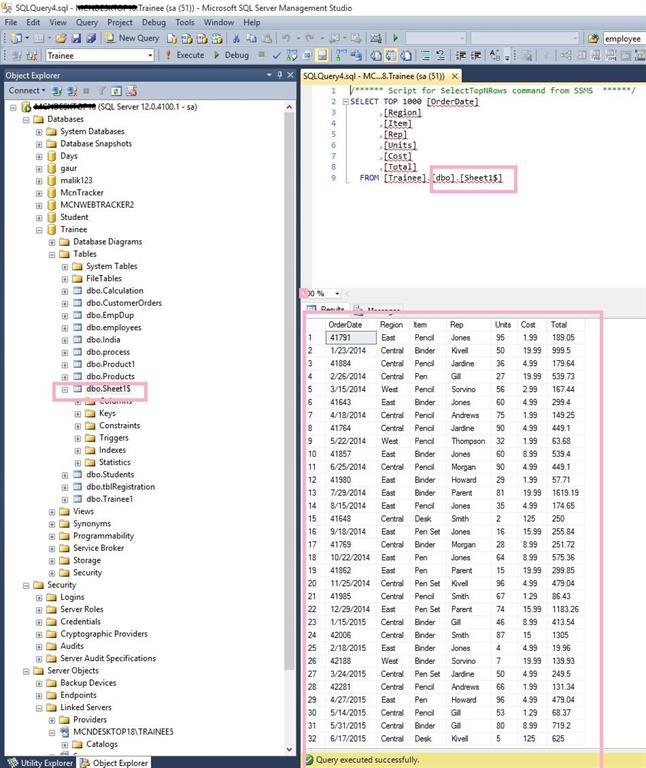The image size is (646, 768).
Task: Select the dbo.Students table in tree
Action: [x=110, y=475]
